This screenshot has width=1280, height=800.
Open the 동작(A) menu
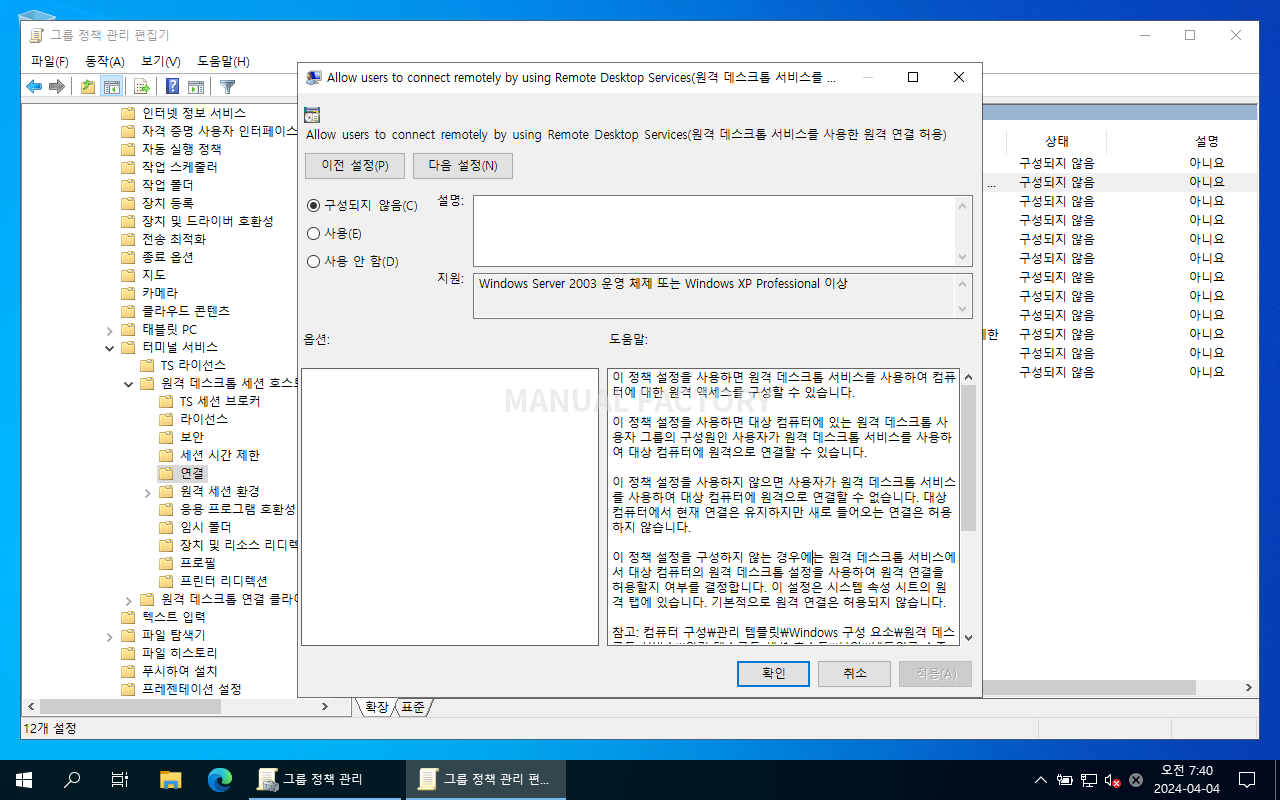click(x=104, y=62)
